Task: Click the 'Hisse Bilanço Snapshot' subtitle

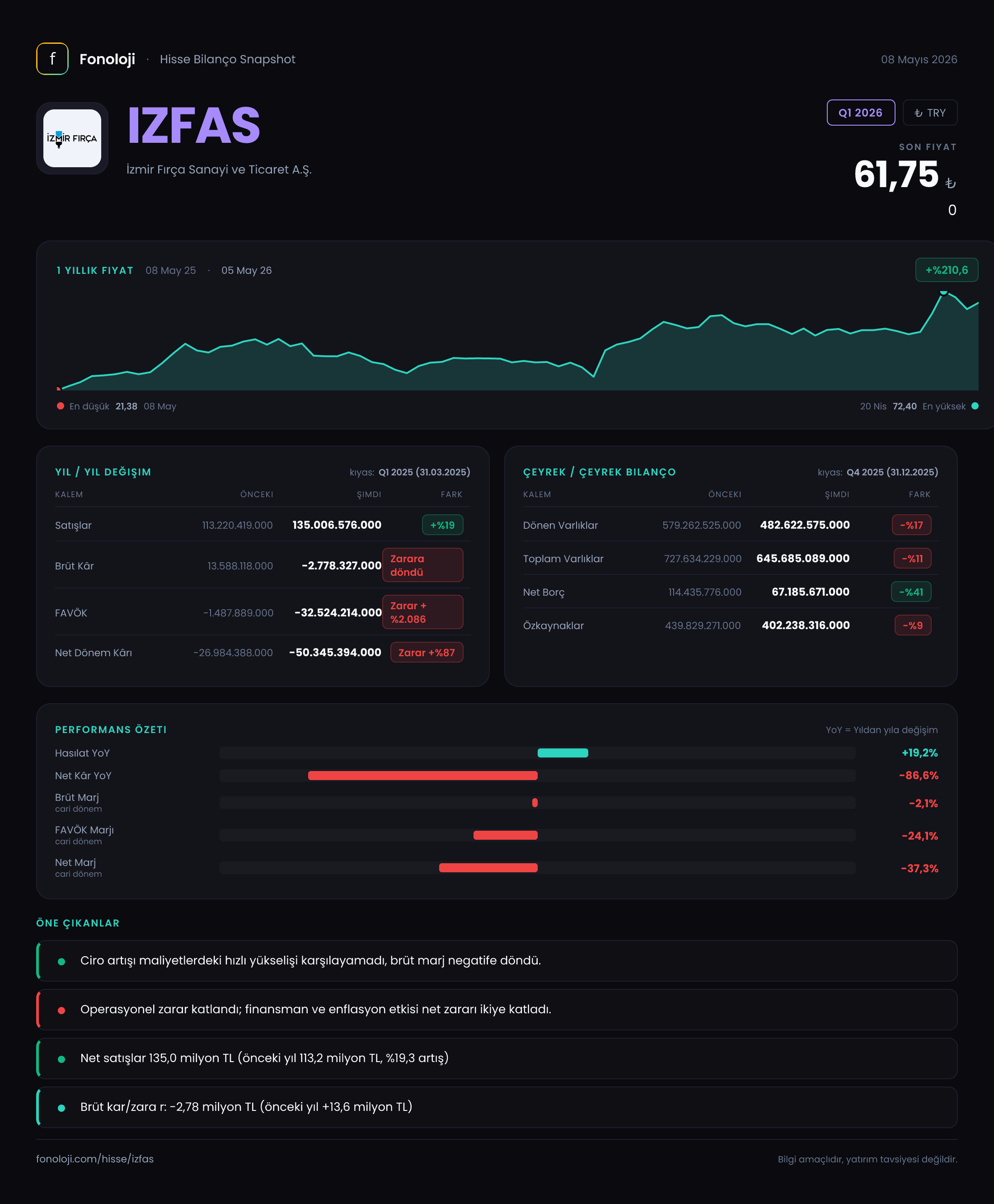Action: (x=227, y=59)
